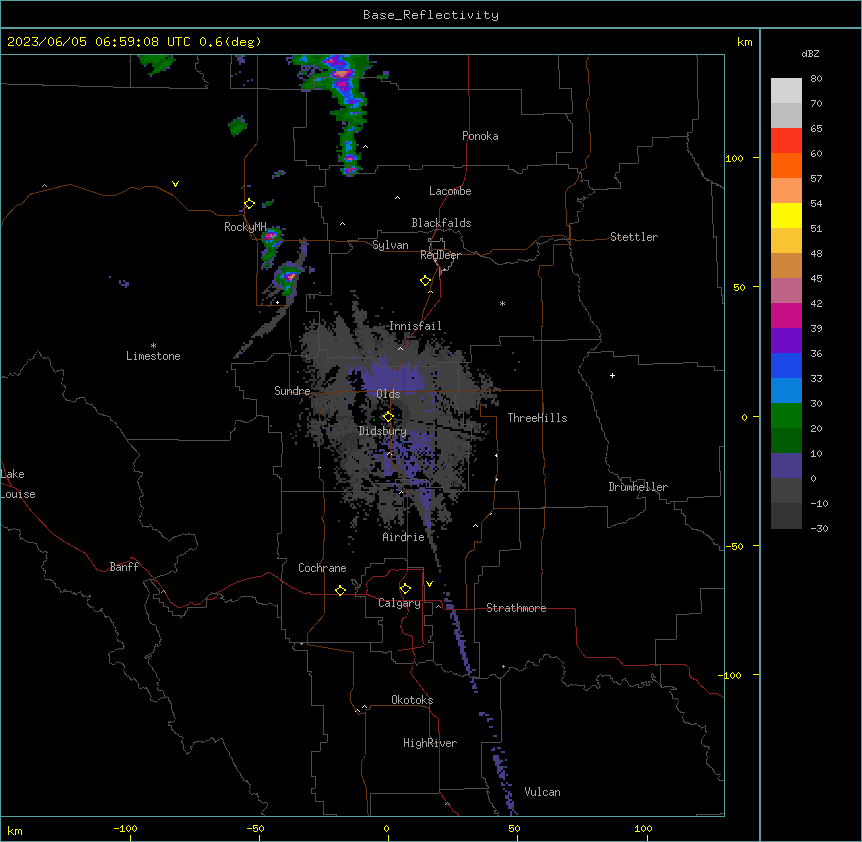Click the RockyMH label
Image resolution: width=862 pixels, height=842 pixels.
pyautogui.click(x=245, y=226)
